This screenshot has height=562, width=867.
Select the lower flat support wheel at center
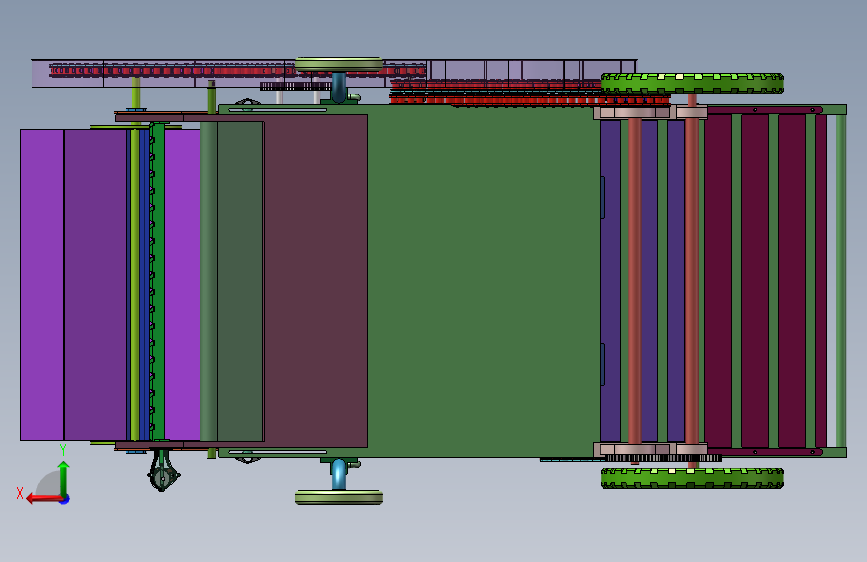pyautogui.click(x=339, y=497)
